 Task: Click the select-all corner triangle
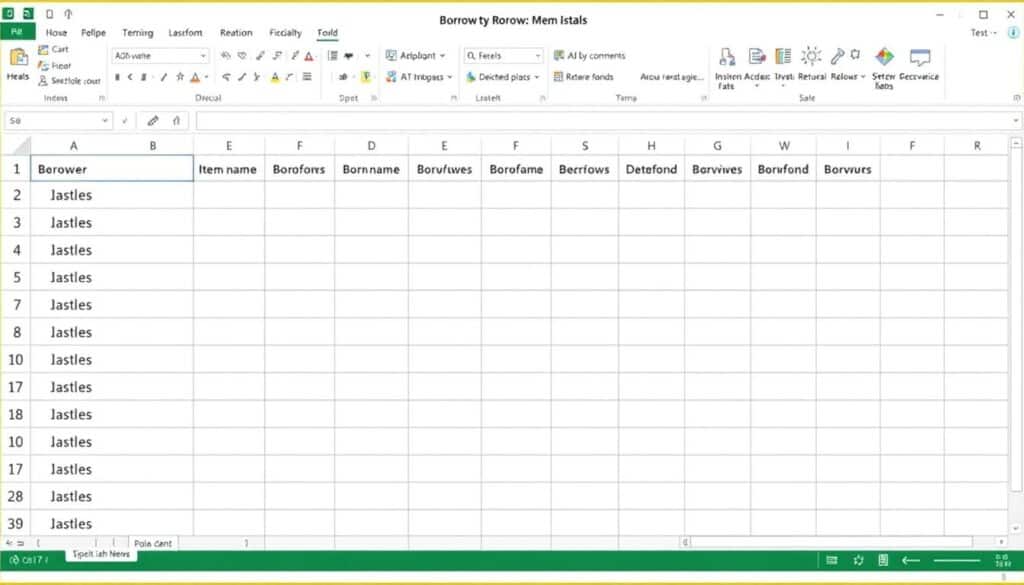coord(21,146)
